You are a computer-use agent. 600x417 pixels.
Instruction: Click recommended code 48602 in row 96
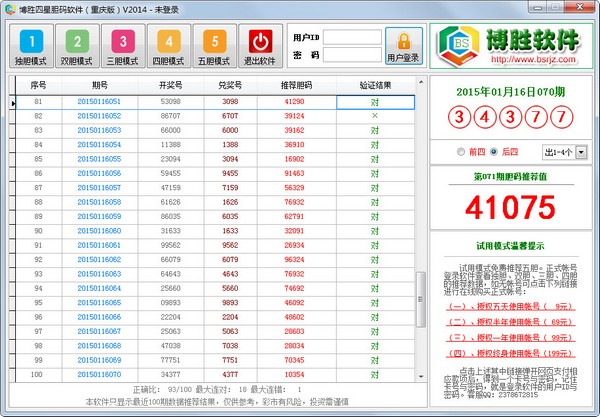pyautogui.click(x=294, y=317)
